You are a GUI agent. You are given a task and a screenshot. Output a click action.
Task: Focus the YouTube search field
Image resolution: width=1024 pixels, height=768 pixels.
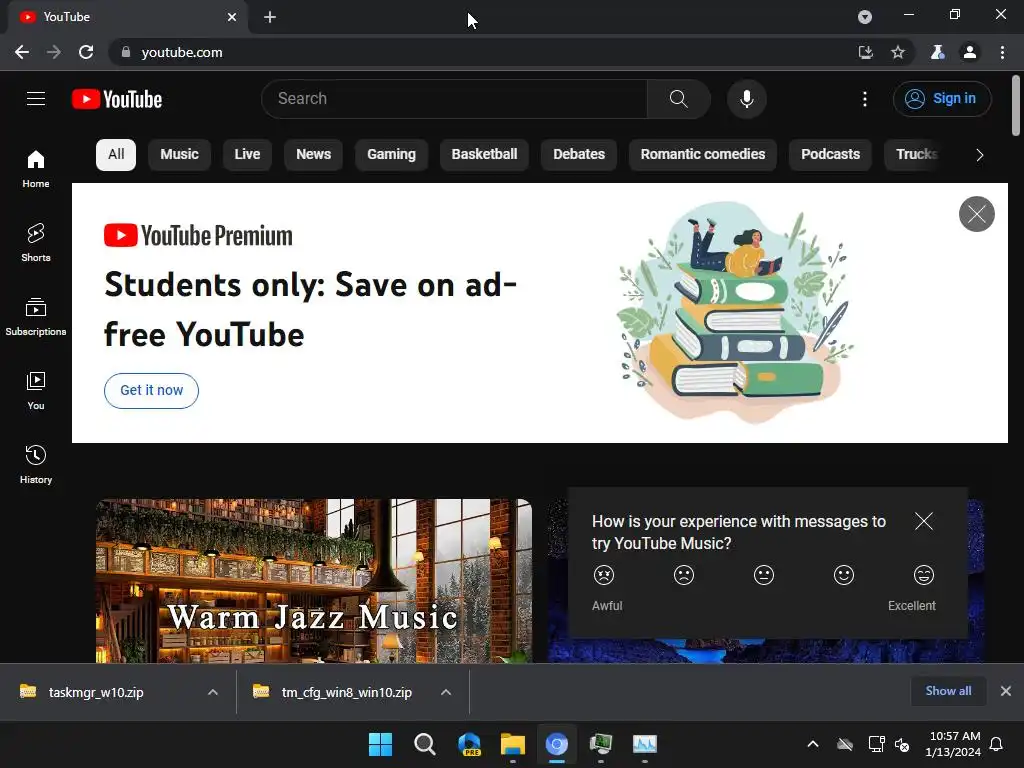455,99
